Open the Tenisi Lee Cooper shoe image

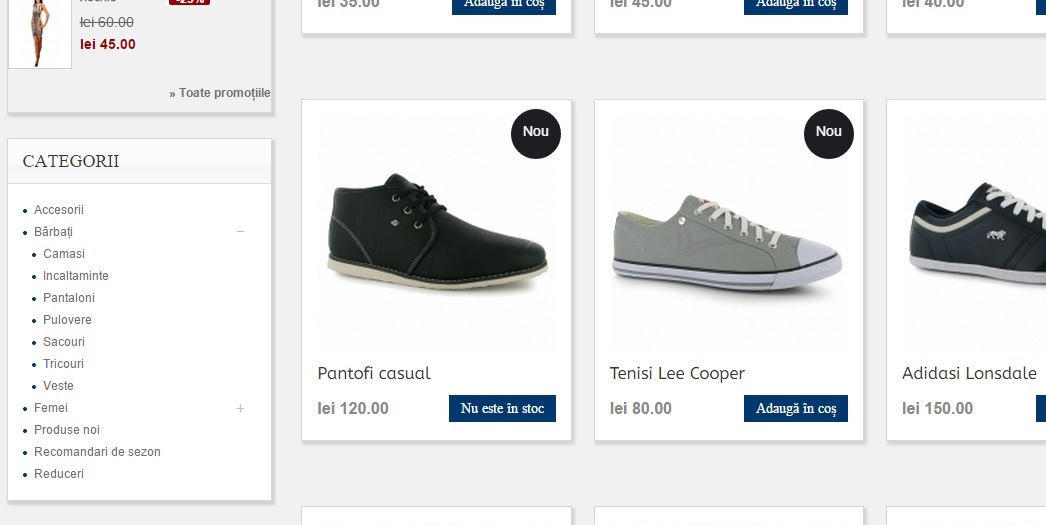(727, 243)
